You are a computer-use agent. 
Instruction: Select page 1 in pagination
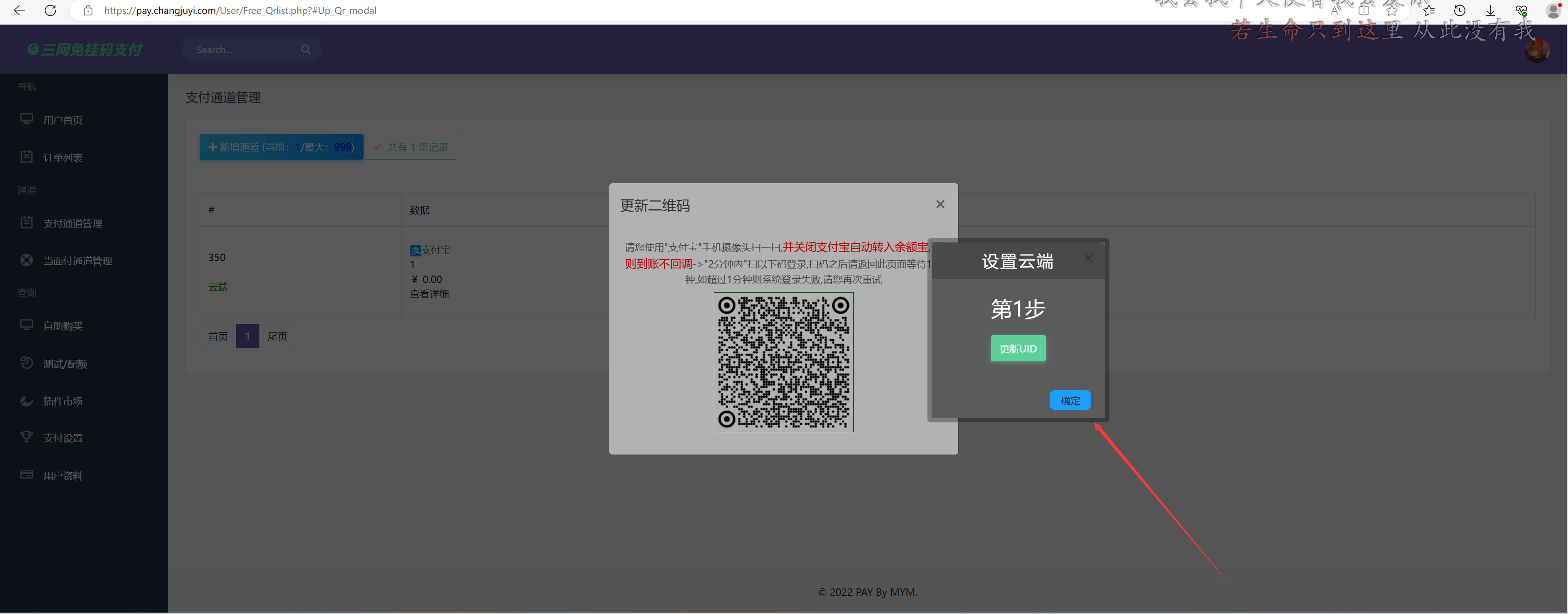pyautogui.click(x=247, y=336)
